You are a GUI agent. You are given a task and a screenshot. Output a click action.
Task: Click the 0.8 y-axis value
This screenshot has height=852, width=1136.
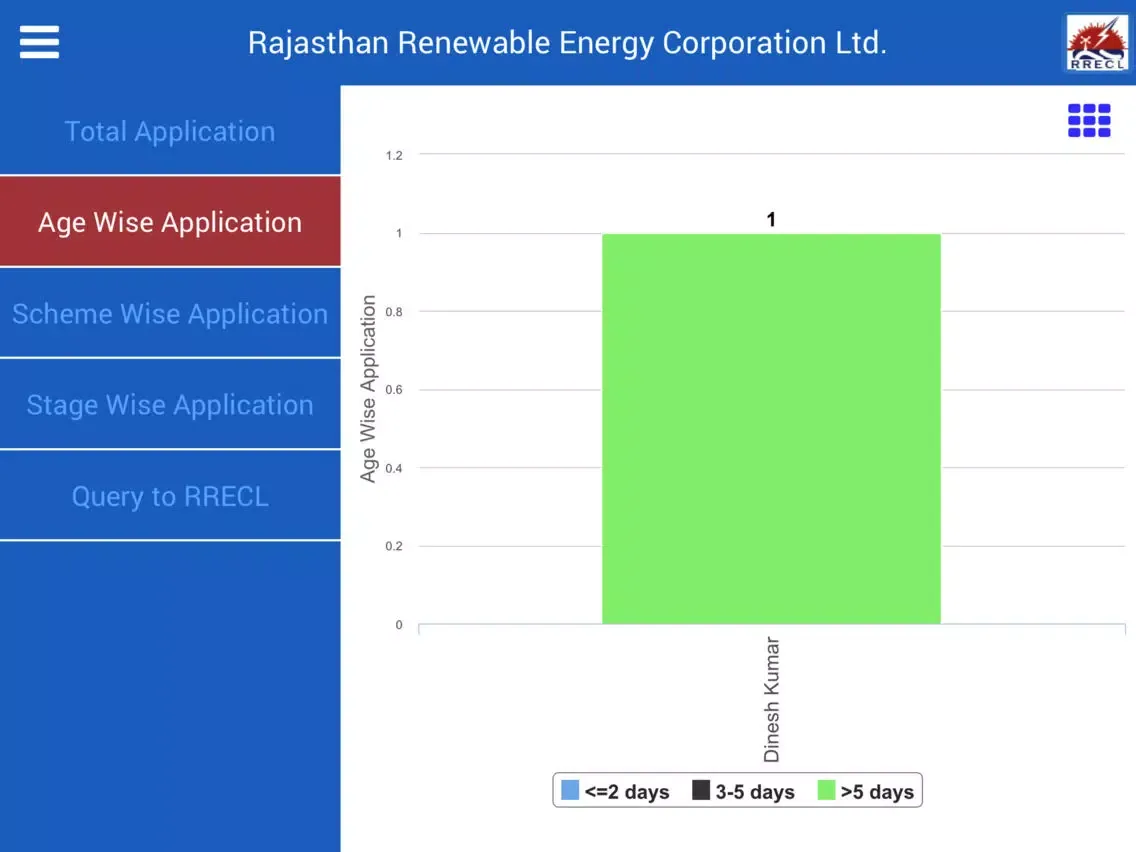pos(394,312)
